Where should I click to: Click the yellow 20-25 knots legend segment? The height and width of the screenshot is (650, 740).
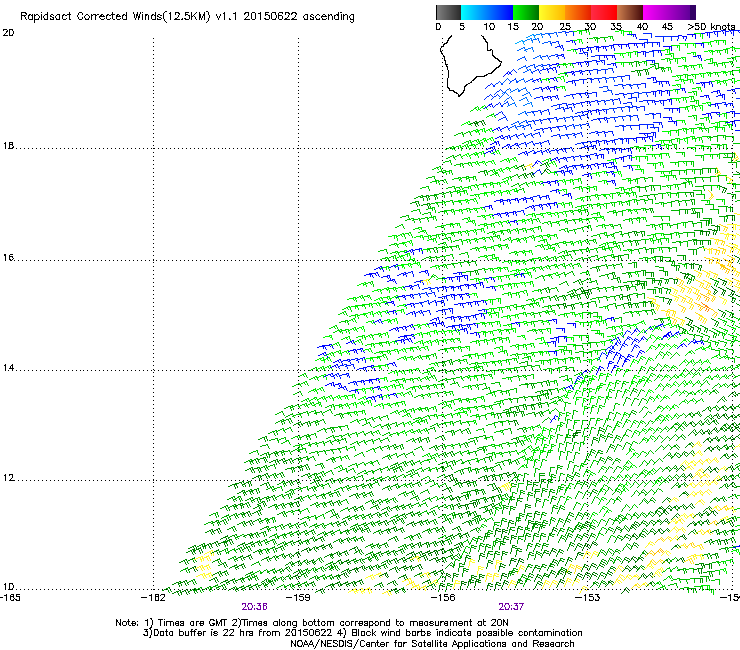tap(552, 12)
